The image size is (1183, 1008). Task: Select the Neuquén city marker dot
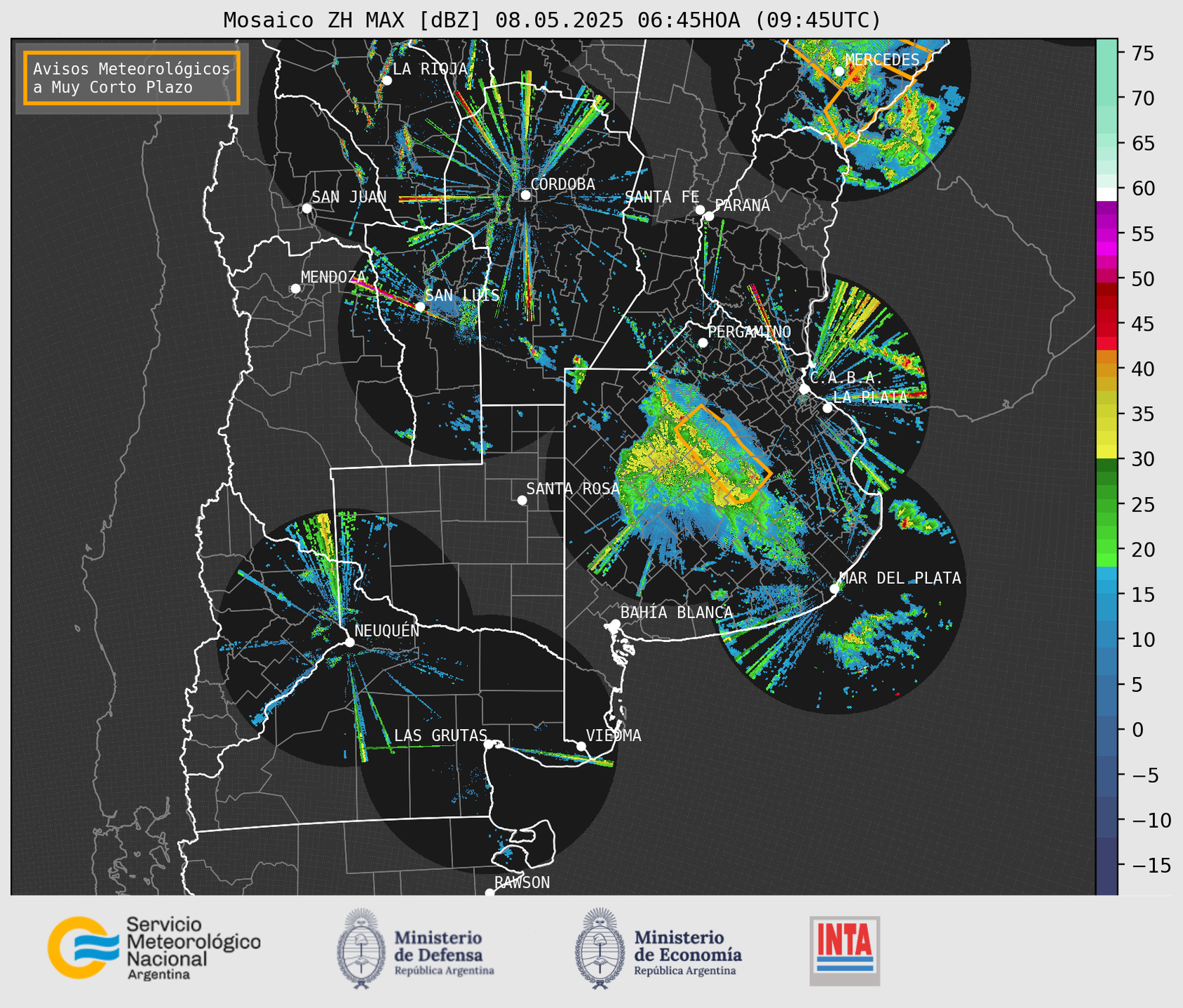[x=349, y=642]
